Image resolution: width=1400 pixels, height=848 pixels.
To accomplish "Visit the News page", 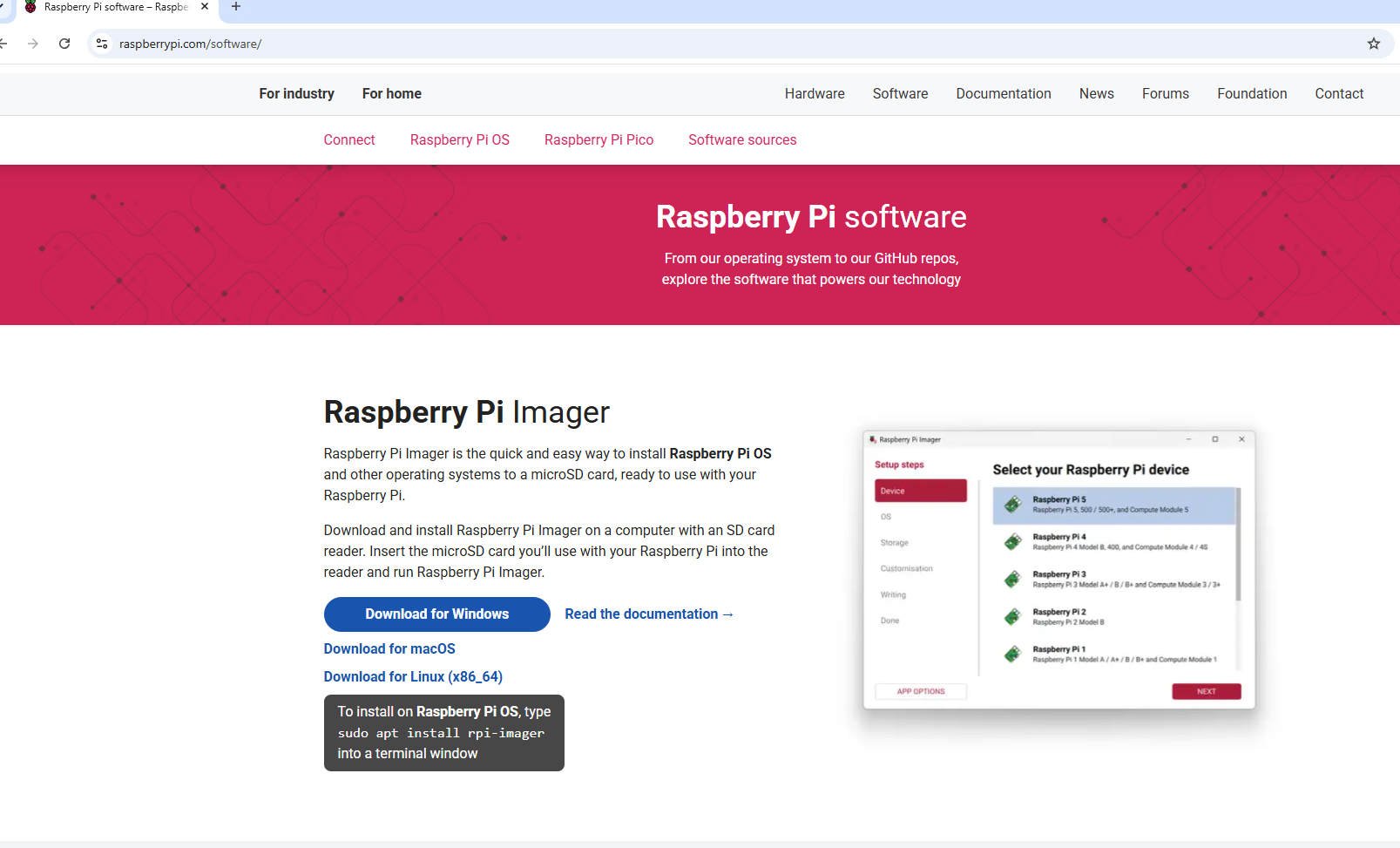I will (1097, 93).
